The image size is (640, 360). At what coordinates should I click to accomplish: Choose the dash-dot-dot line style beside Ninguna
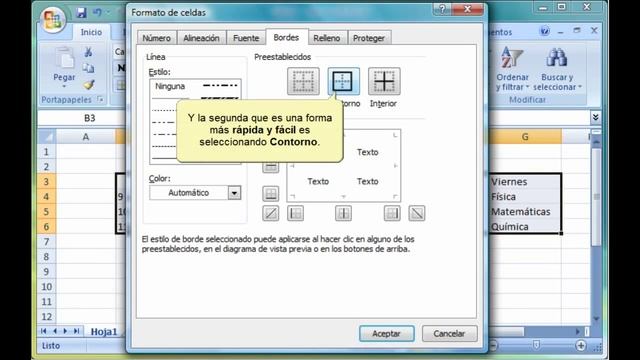tap(220, 86)
